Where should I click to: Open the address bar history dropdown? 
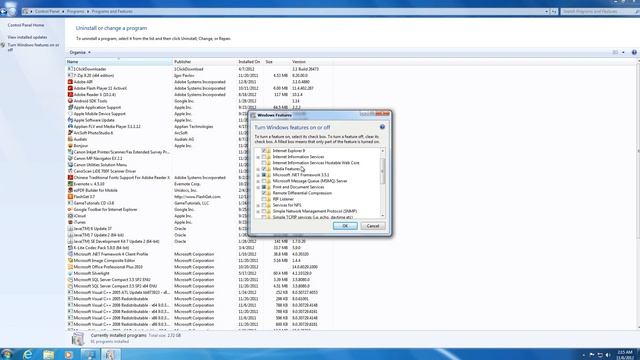coord(547,11)
